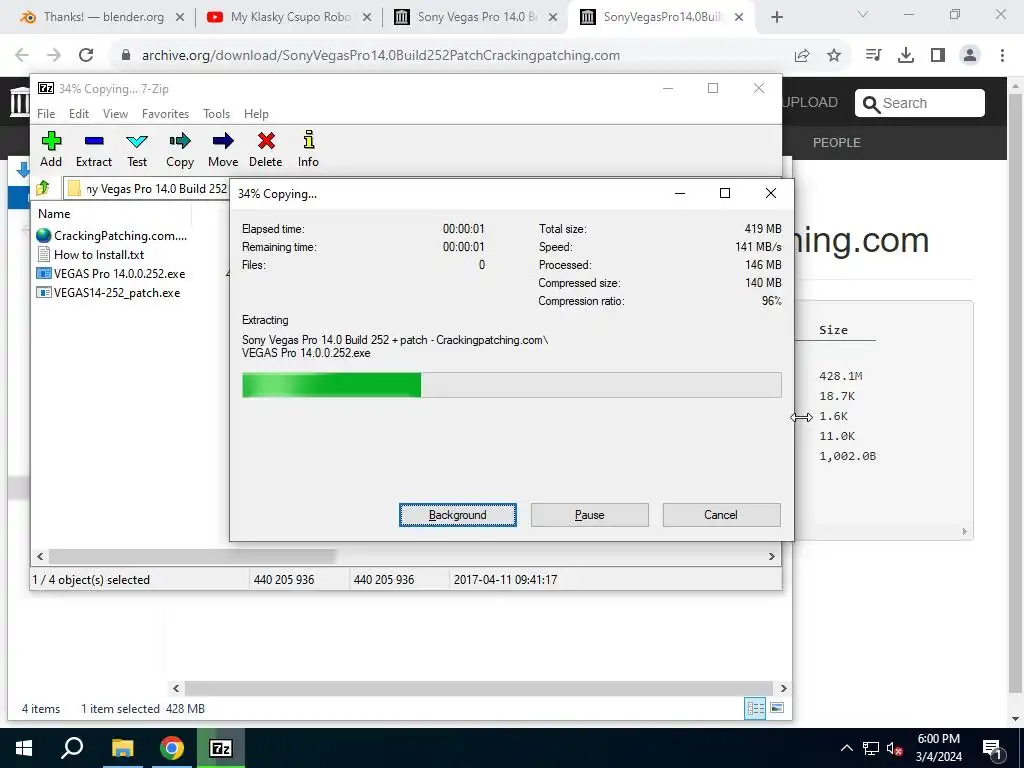
Task: Open the Help menu in 7-Zip
Action: [x=256, y=114]
